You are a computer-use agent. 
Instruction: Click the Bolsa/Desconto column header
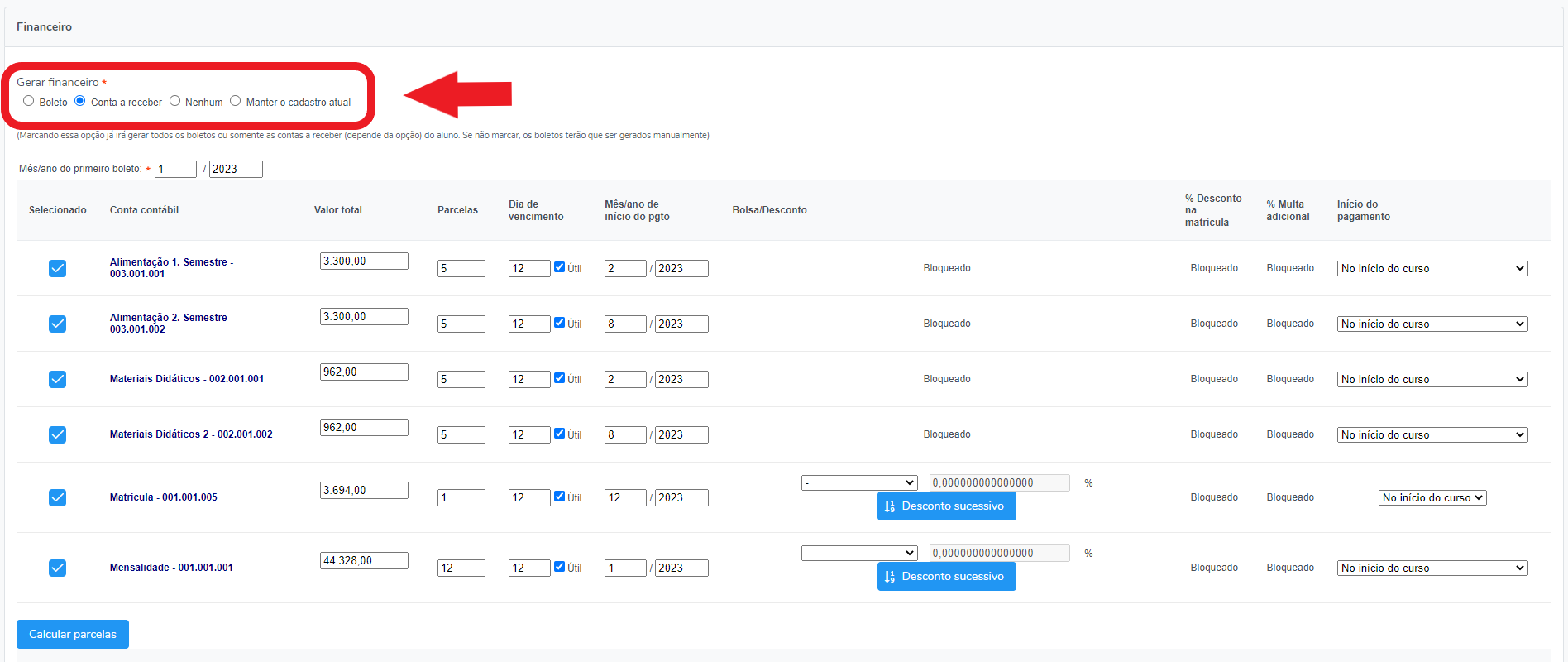(769, 210)
